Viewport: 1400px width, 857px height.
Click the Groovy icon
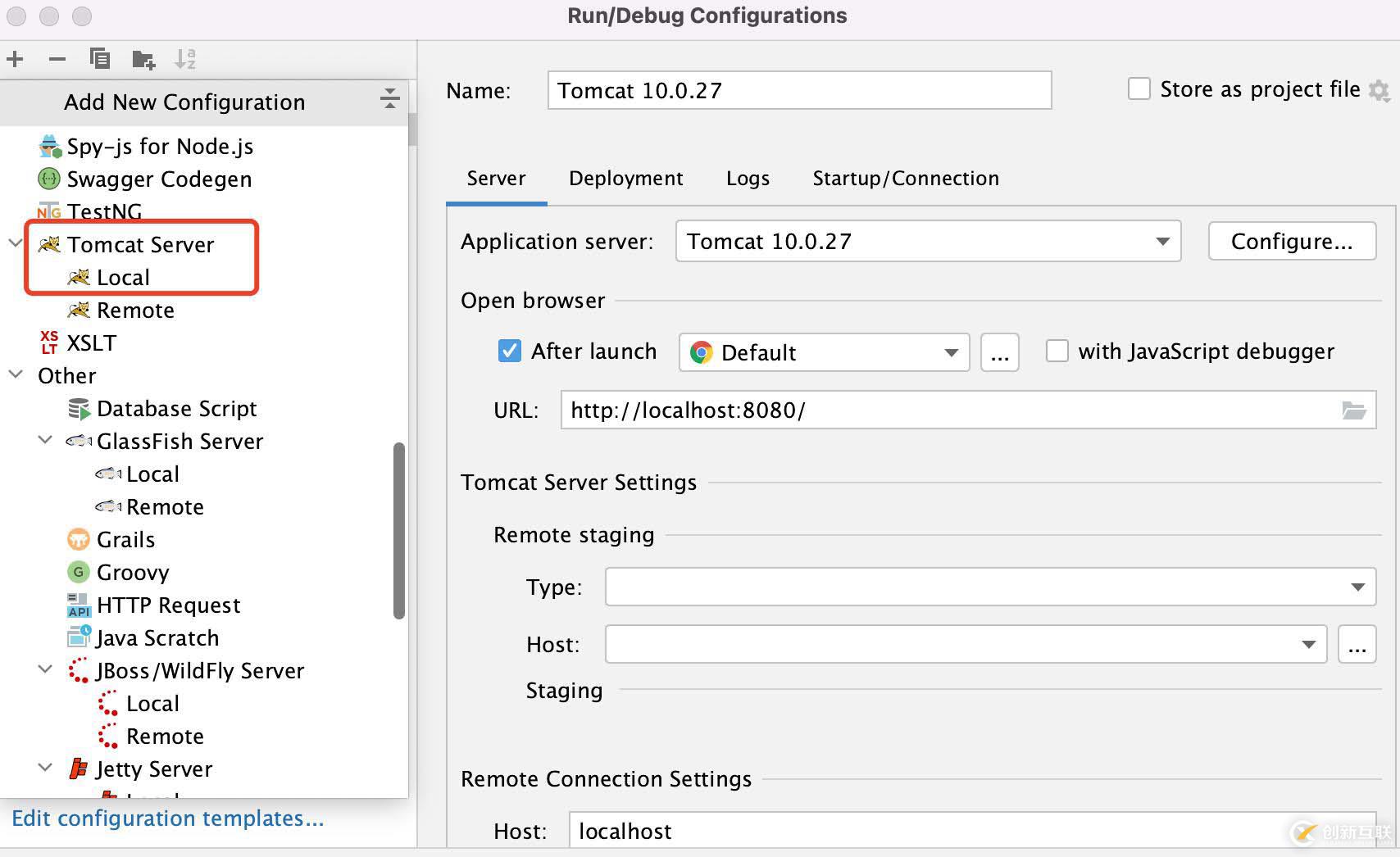click(78, 572)
